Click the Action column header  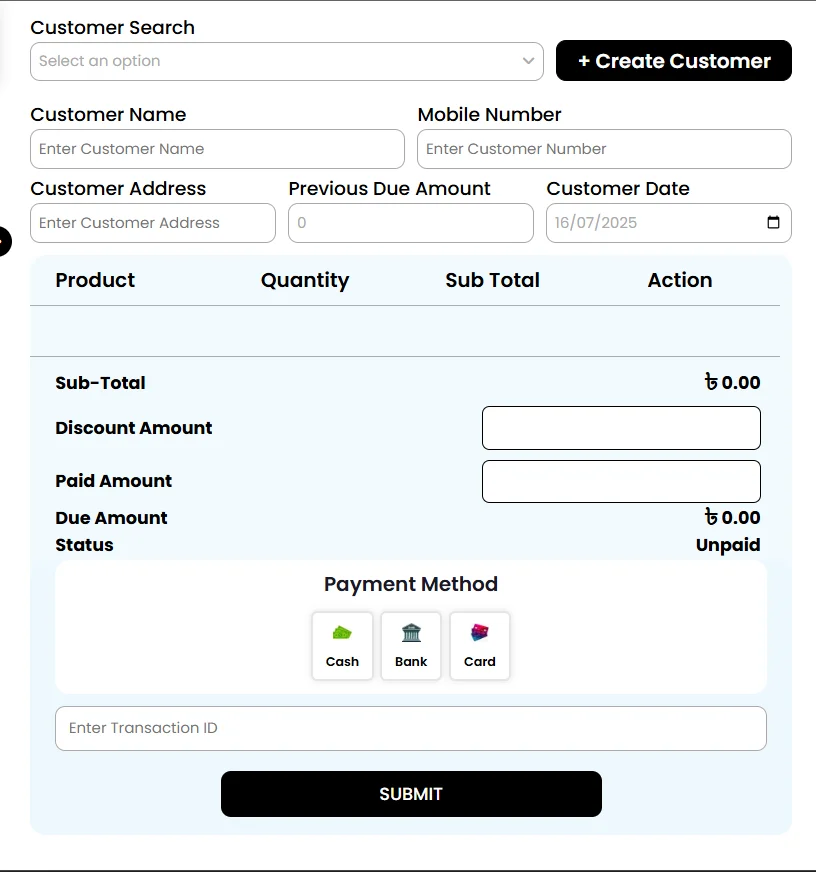point(680,280)
